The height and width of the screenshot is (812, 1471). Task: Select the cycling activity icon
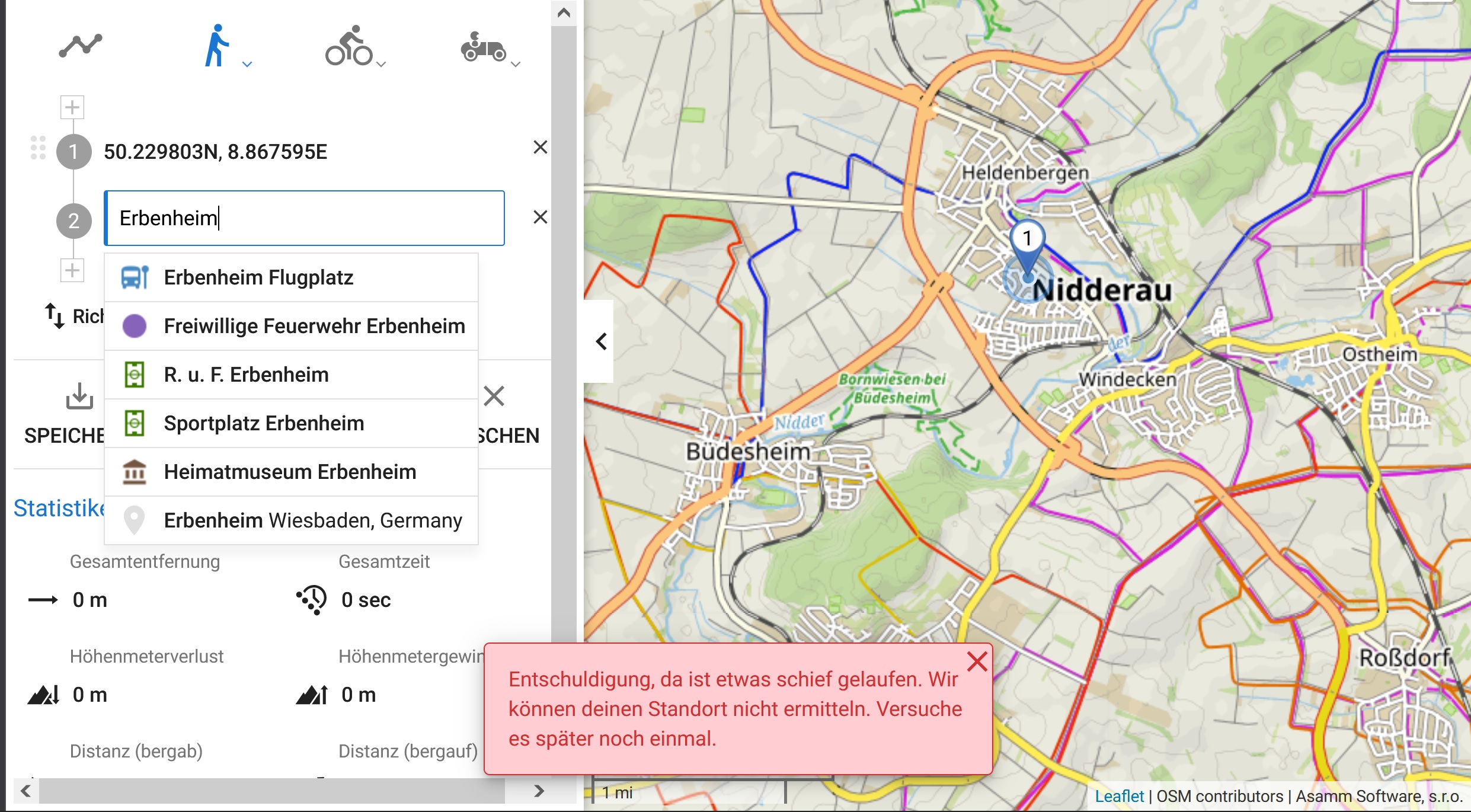(349, 46)
